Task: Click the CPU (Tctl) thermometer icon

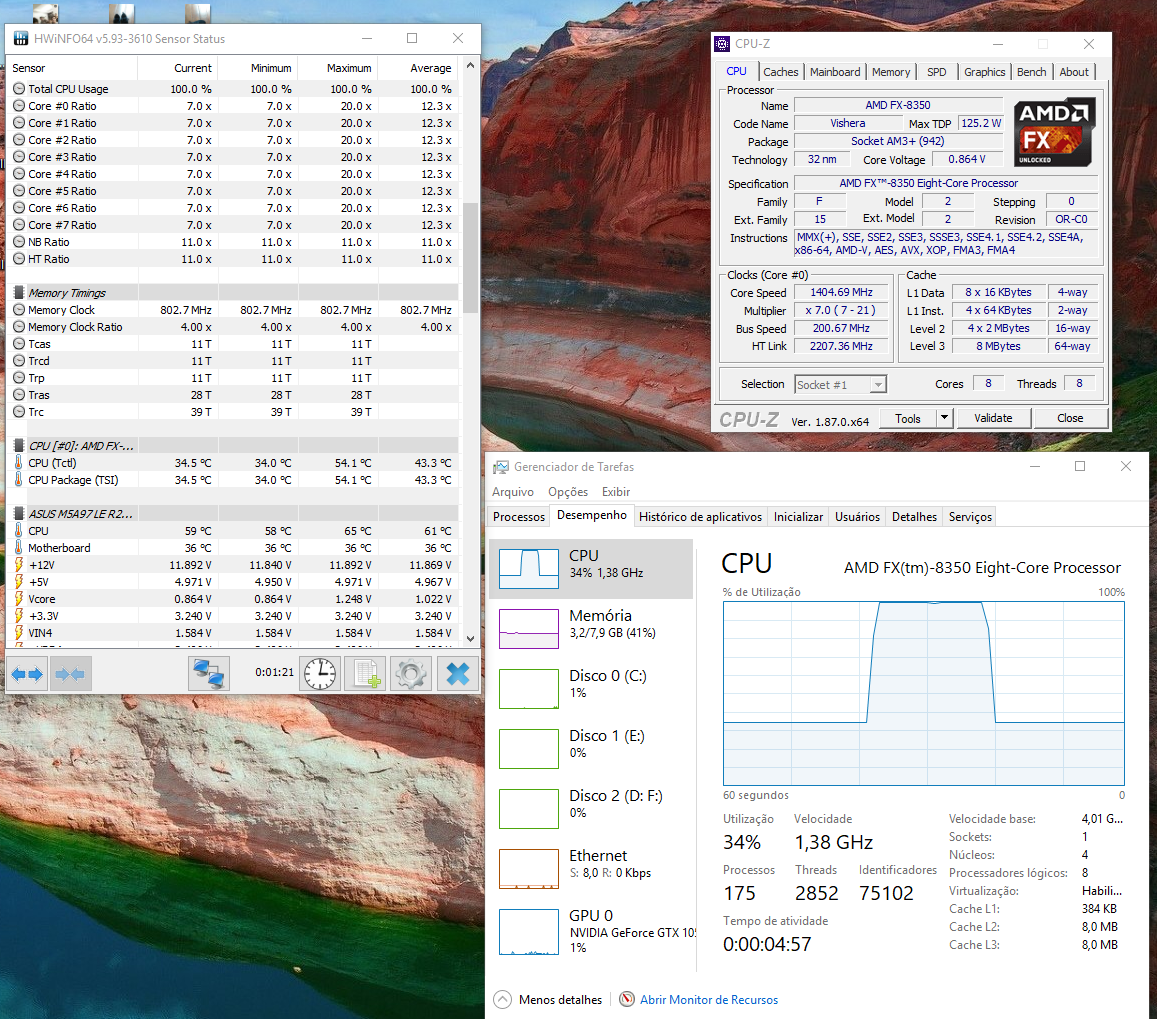Action: 18,463
